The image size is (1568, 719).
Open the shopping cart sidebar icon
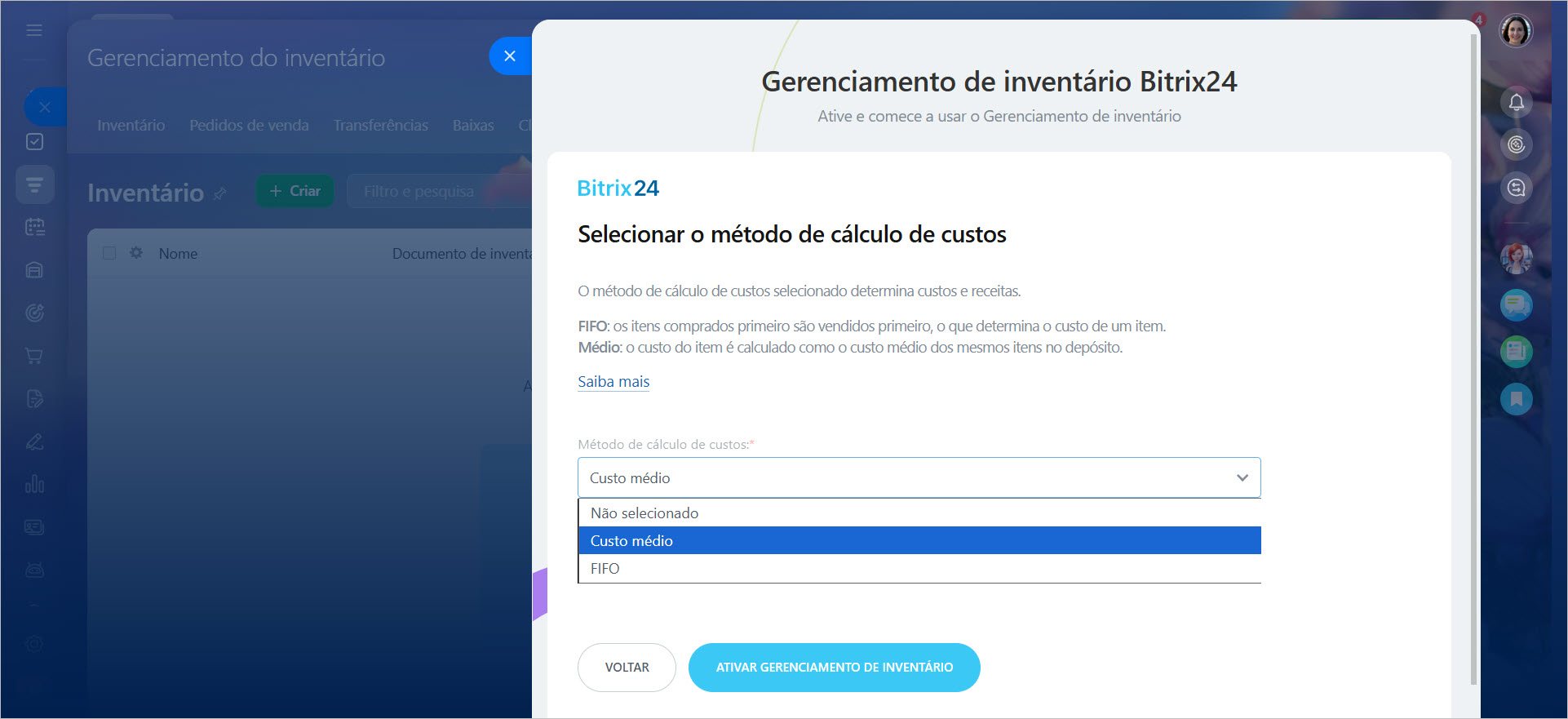point(34,356)
